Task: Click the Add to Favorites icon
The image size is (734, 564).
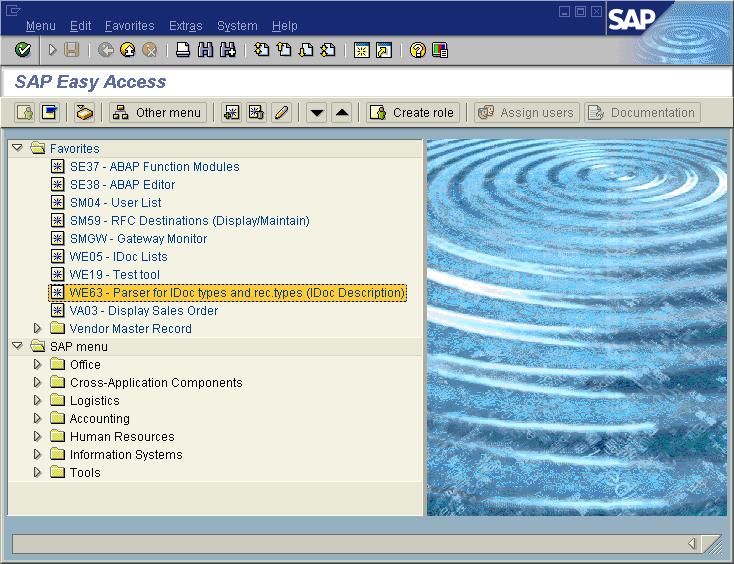Action: coord(231,112)
